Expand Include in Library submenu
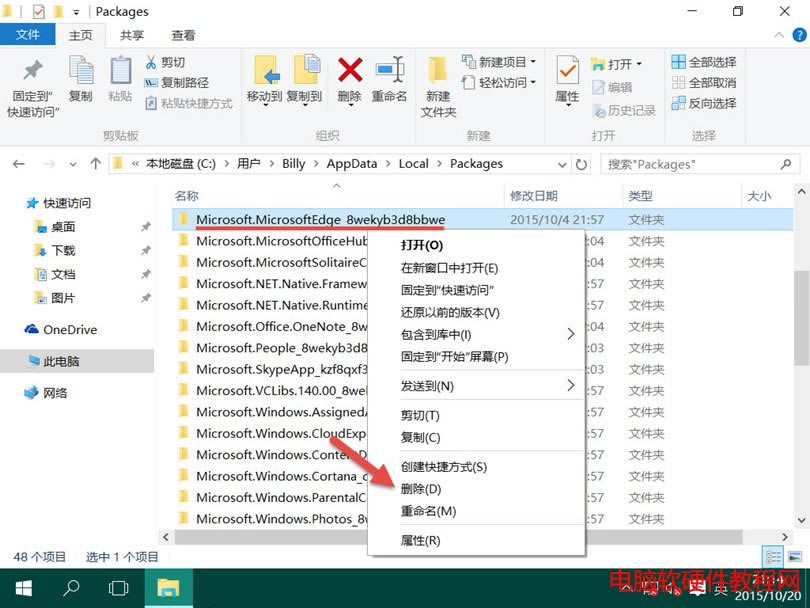Viewport: 810px width, 608px height. point(488,334)
